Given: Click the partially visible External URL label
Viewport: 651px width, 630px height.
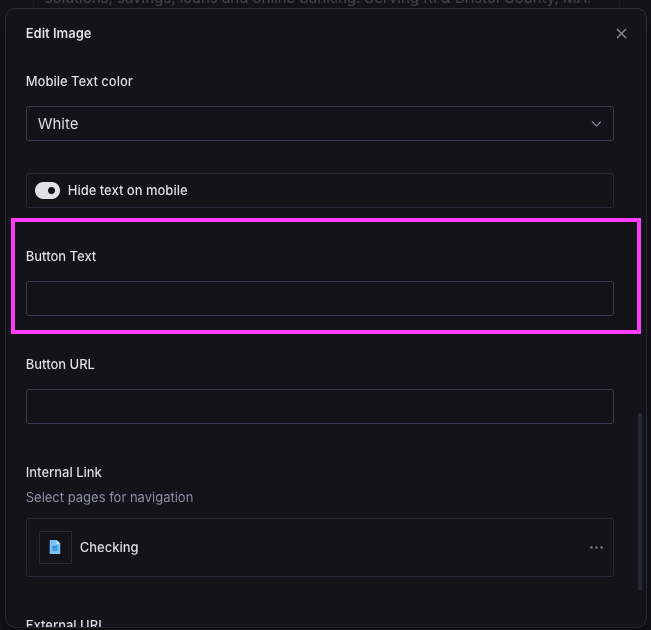Looking at the screenshot, I should coord(64,624).
